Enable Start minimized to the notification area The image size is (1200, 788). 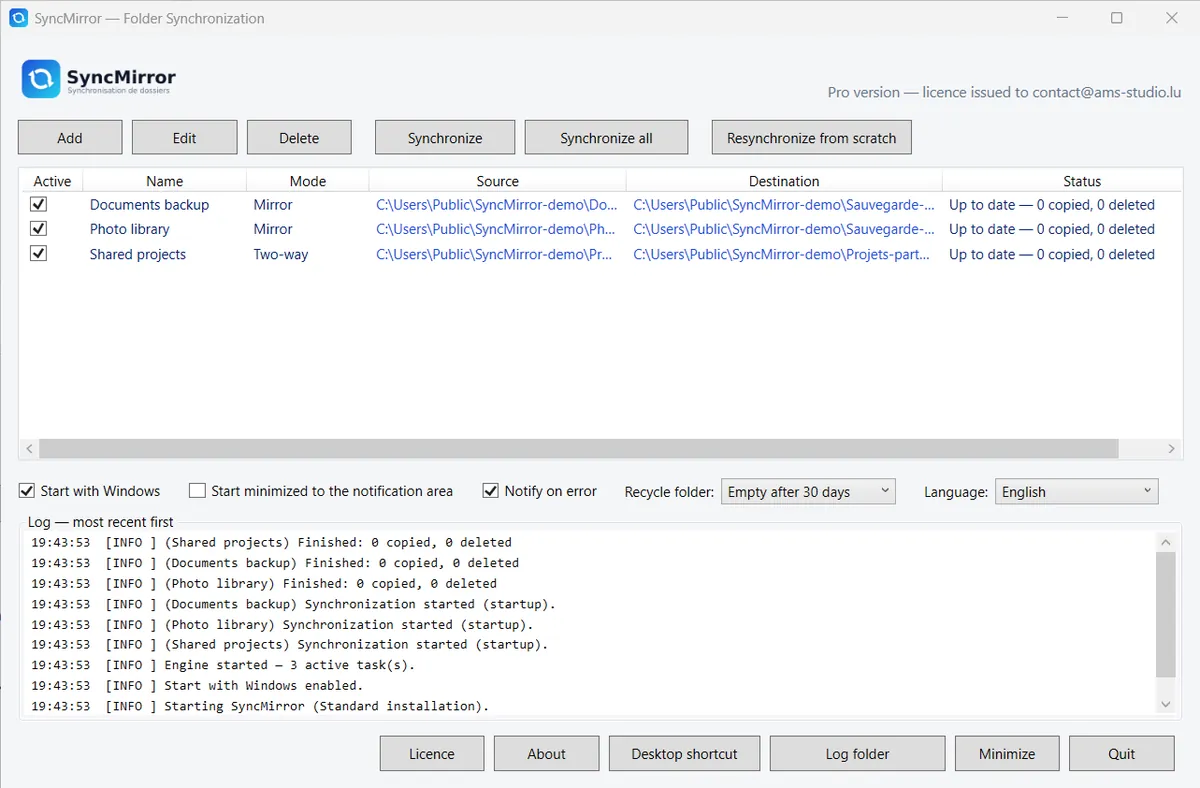[198, 491]
